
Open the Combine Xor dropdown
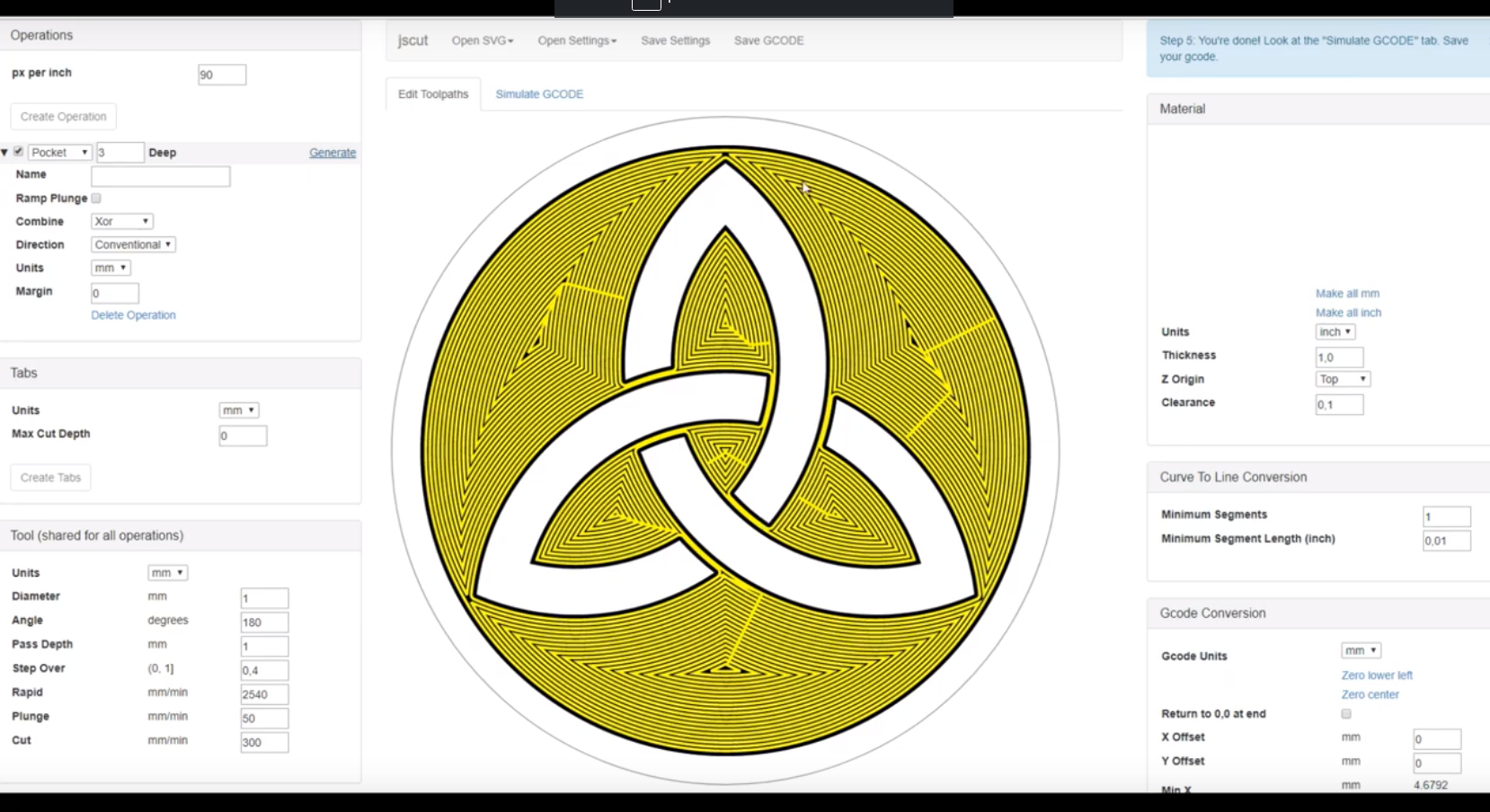pos(122,221)
